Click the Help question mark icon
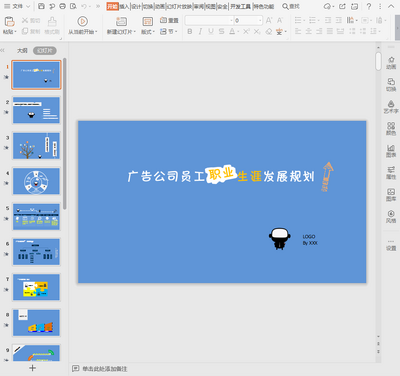 369,6
